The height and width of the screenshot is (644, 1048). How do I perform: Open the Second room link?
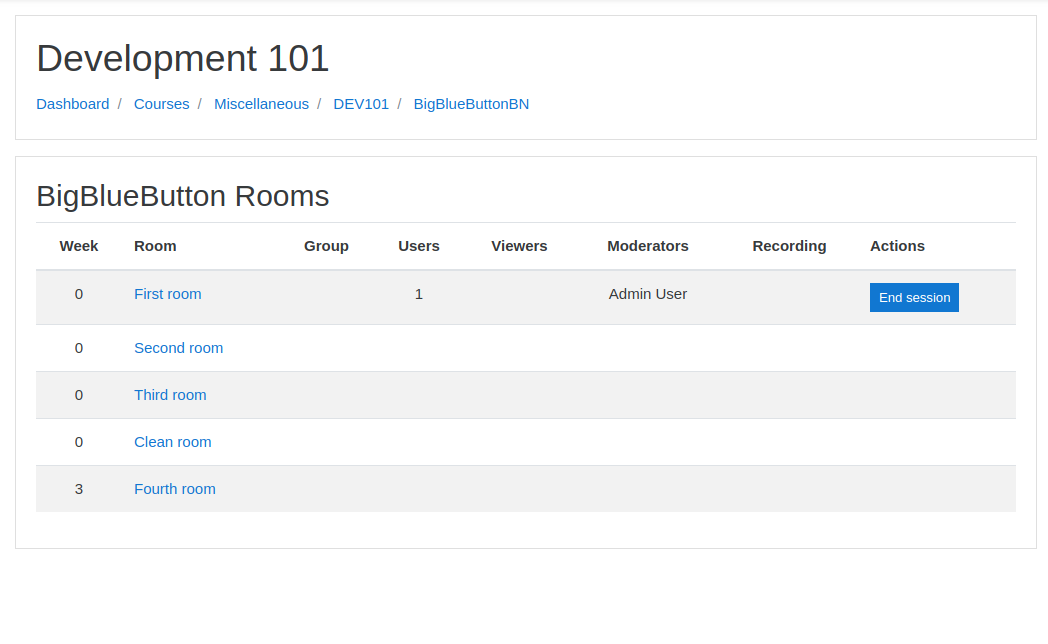coord(178,348)
